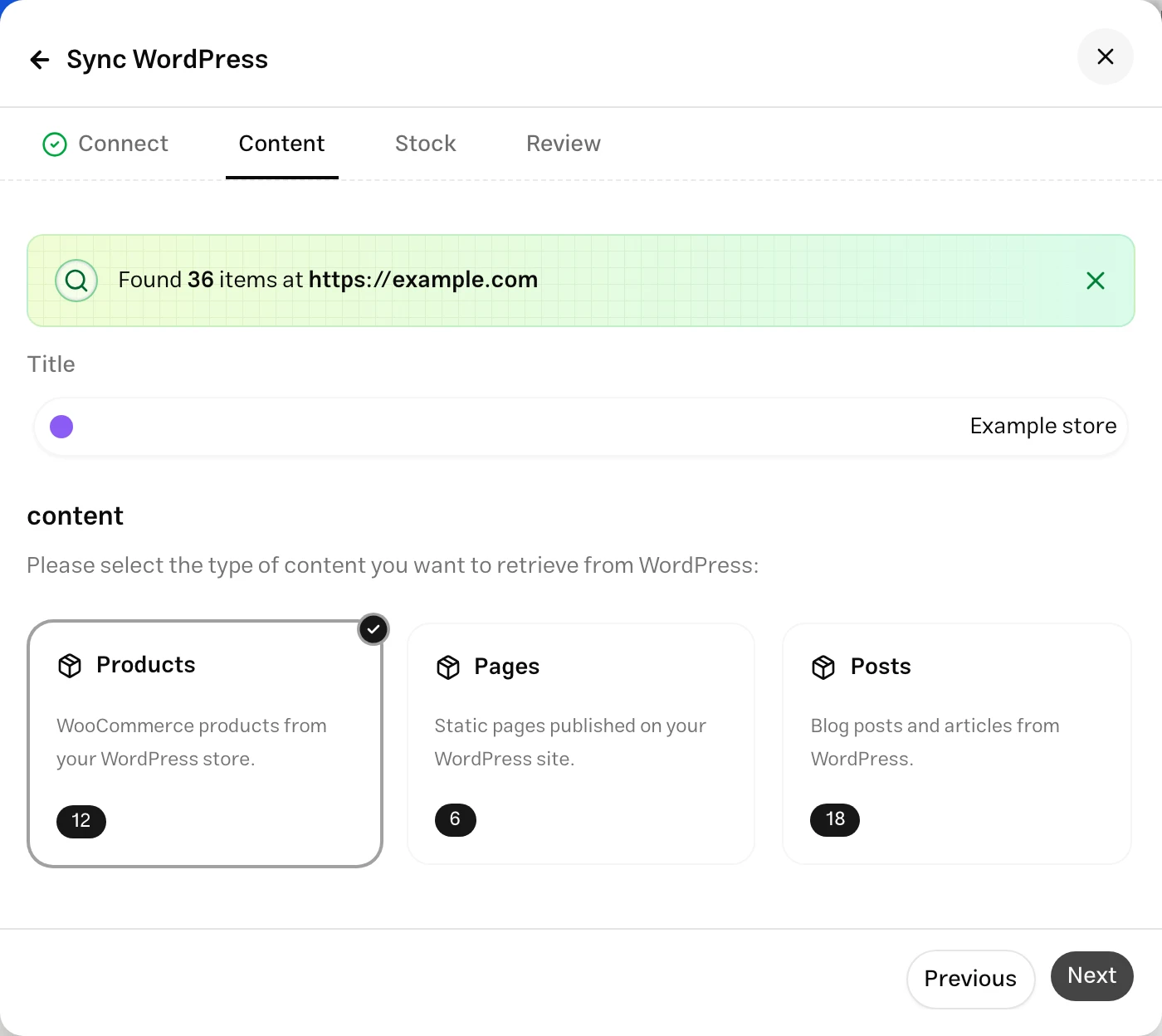Click the 18 count badge on Posts
The height and width of the screenshot is (1036, 1162).
click(835, 819)
